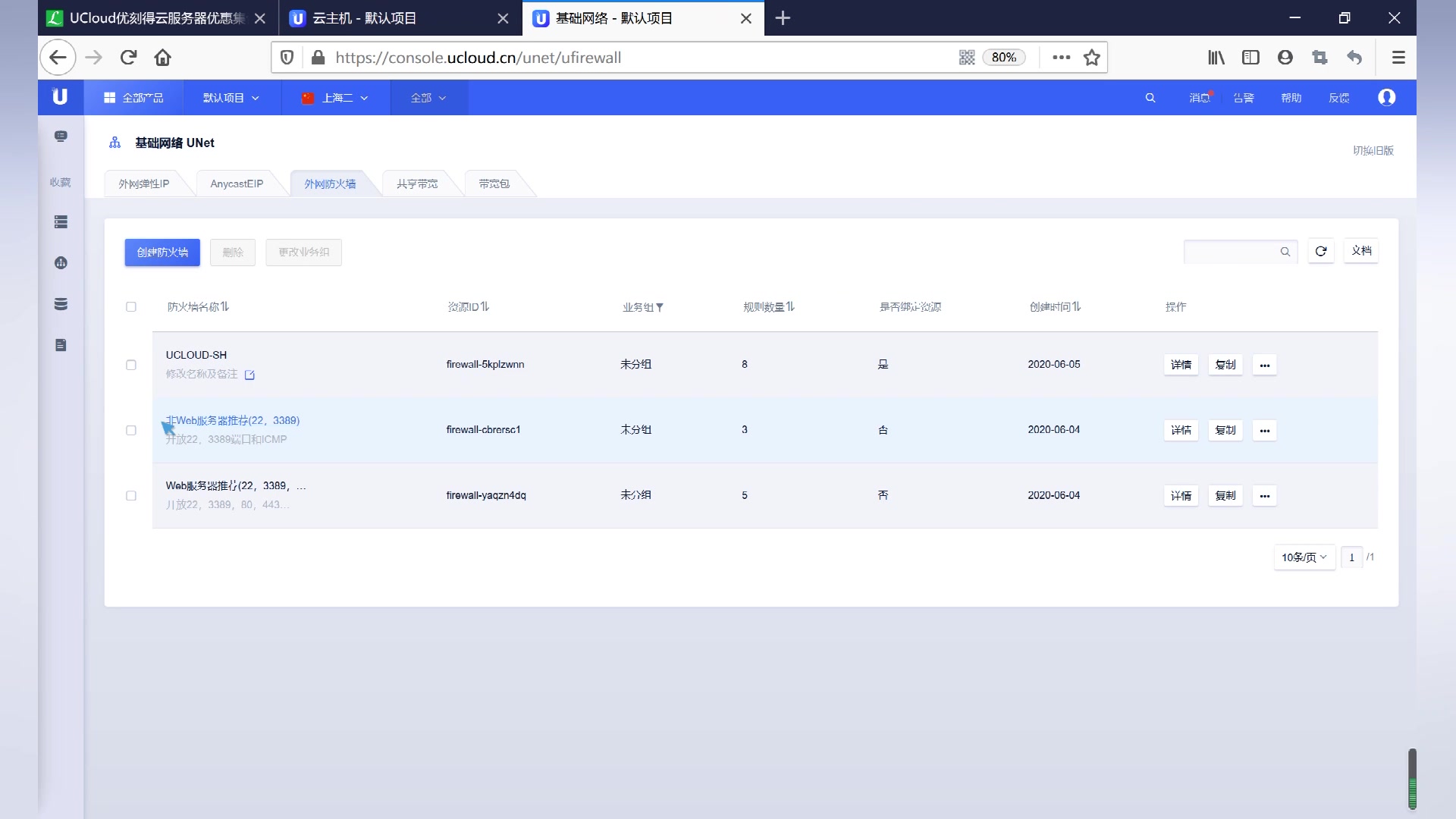Edit UCLOUD-SH name and remark via pencil icon
Viewport: 1456px width, 819px height.
click(x=249, y=375)
